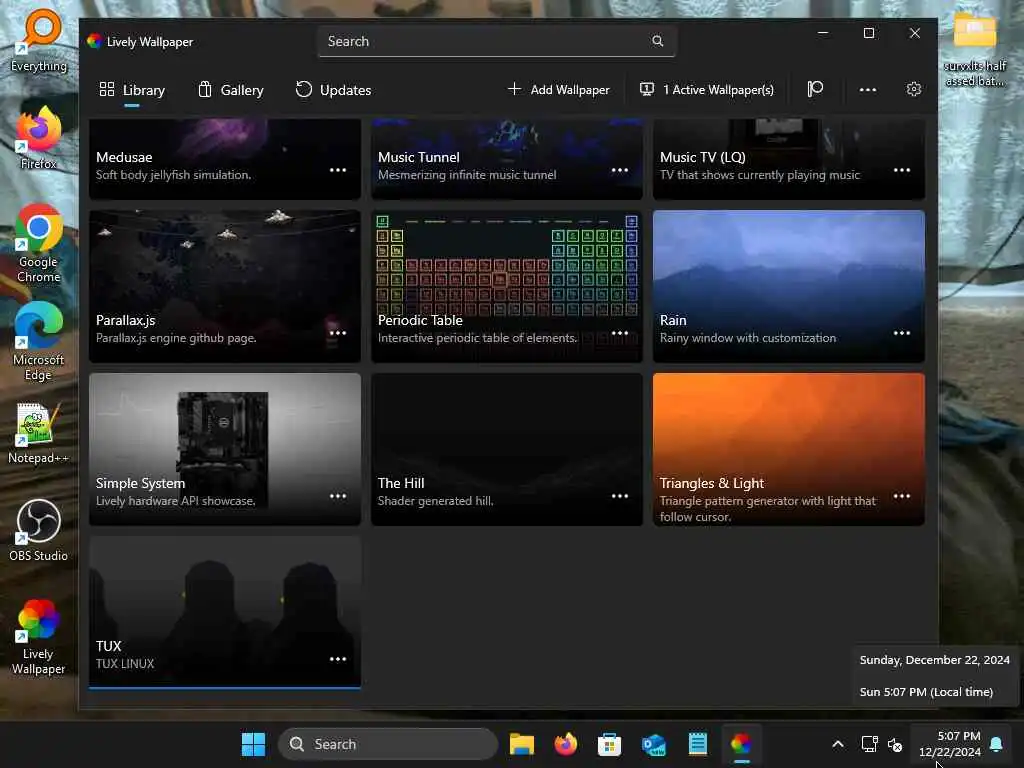This screenshot has height=768, width=1024.
Task: Click the Add Wallpaper button
Action: 559,90
